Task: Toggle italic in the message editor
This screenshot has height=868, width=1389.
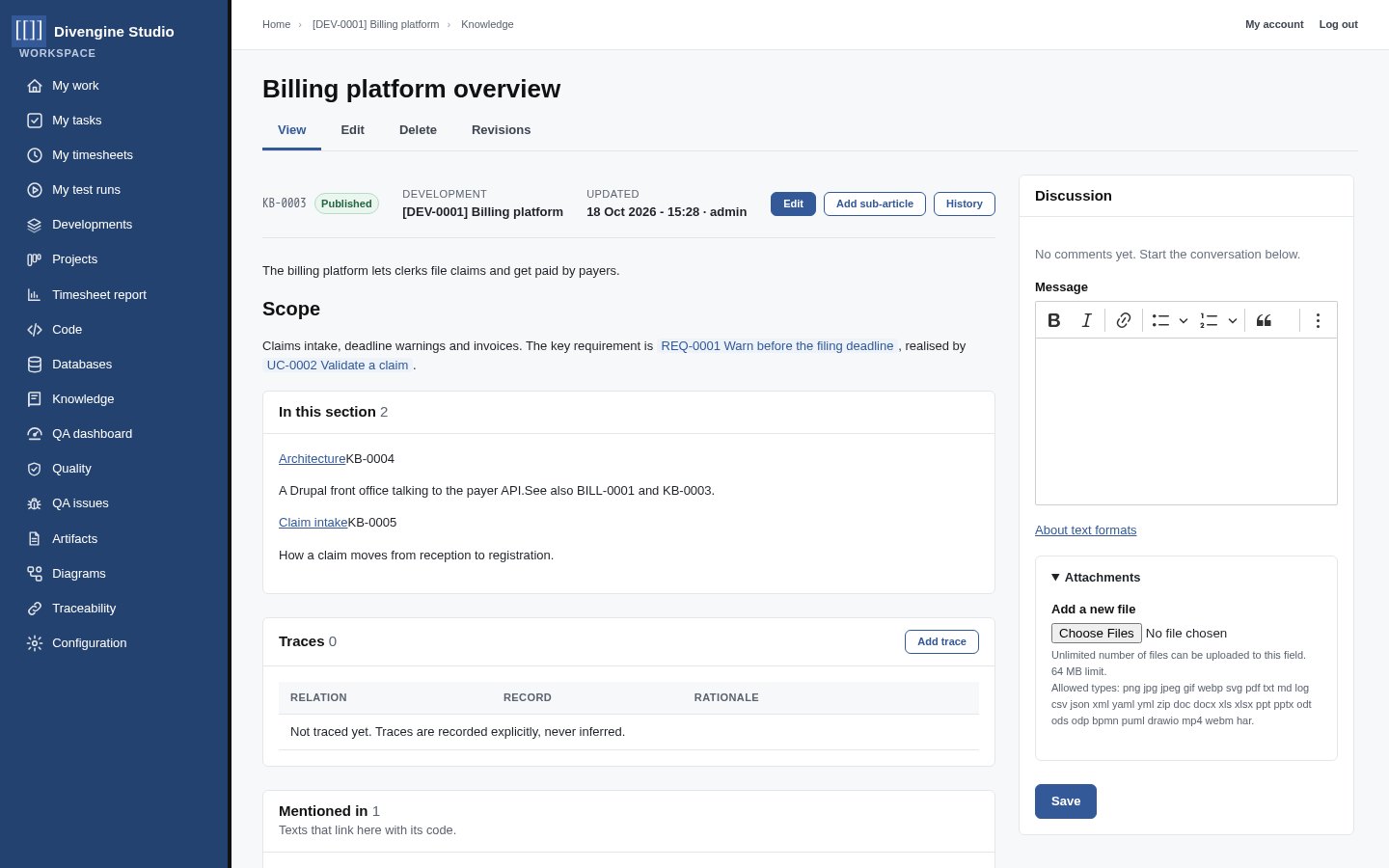Action: tap(1086, 320)
